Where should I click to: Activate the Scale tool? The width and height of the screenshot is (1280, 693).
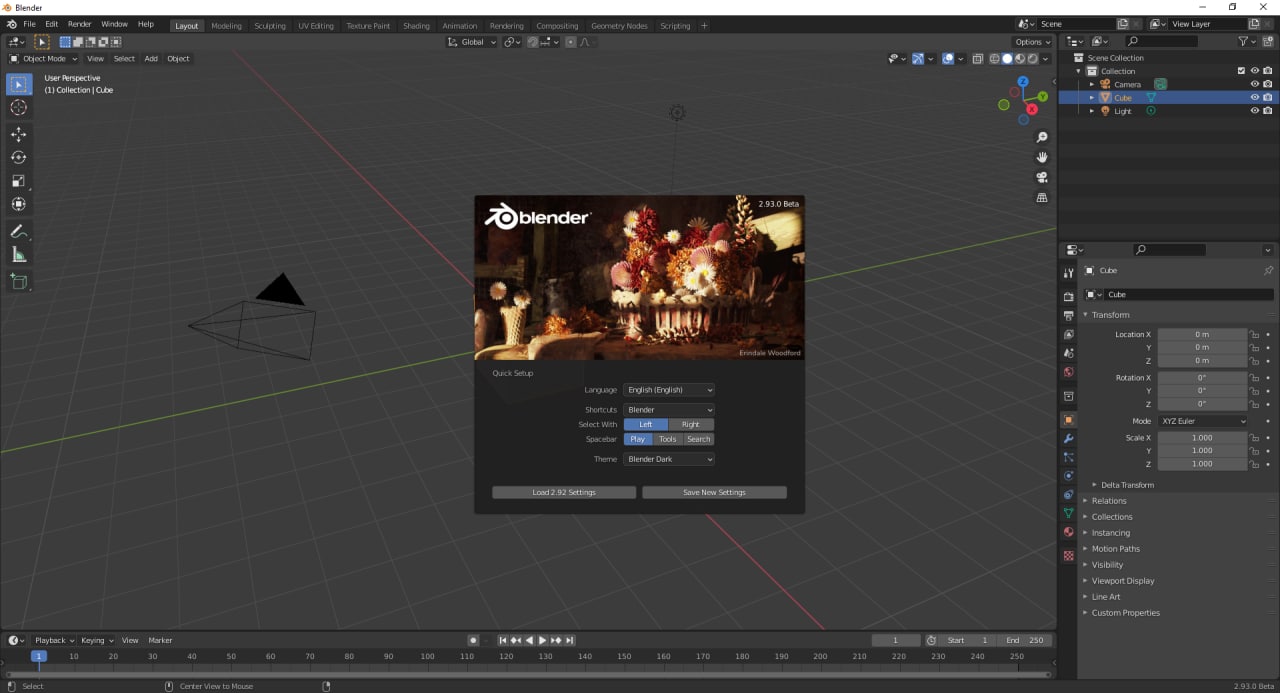click(18, 181)
